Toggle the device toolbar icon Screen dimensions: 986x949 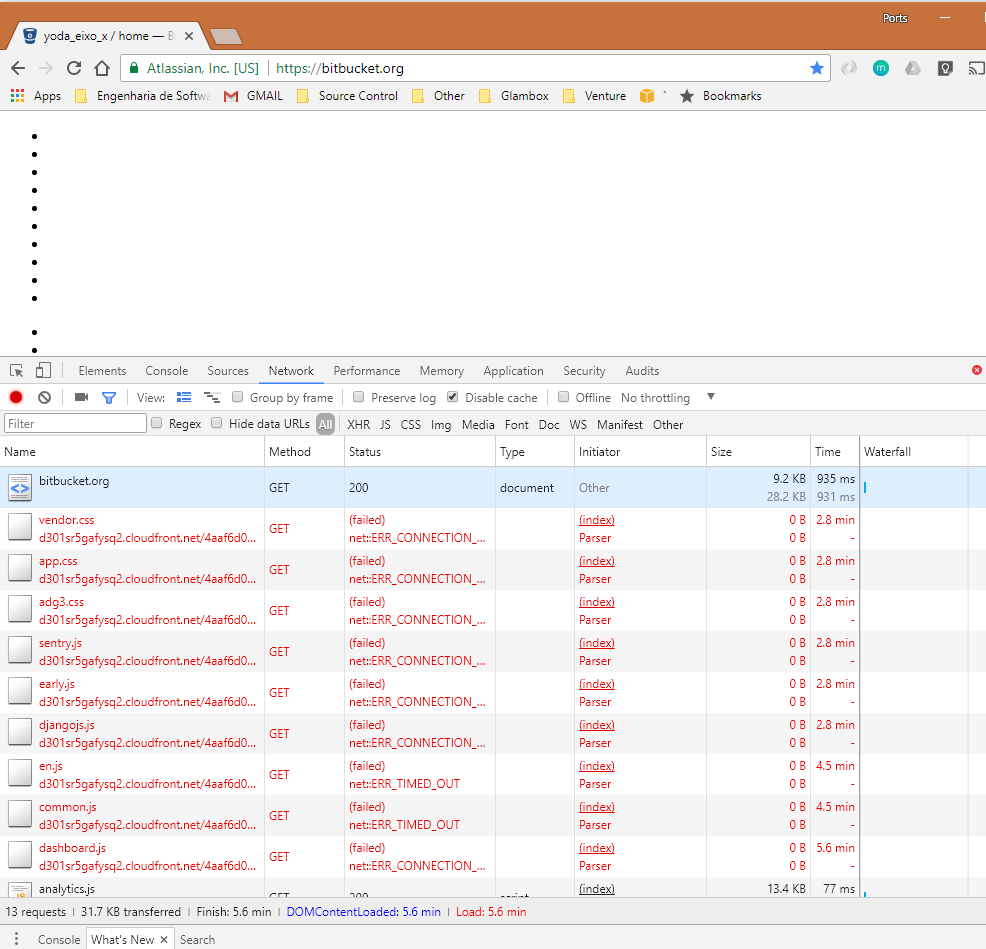(43, 371)
